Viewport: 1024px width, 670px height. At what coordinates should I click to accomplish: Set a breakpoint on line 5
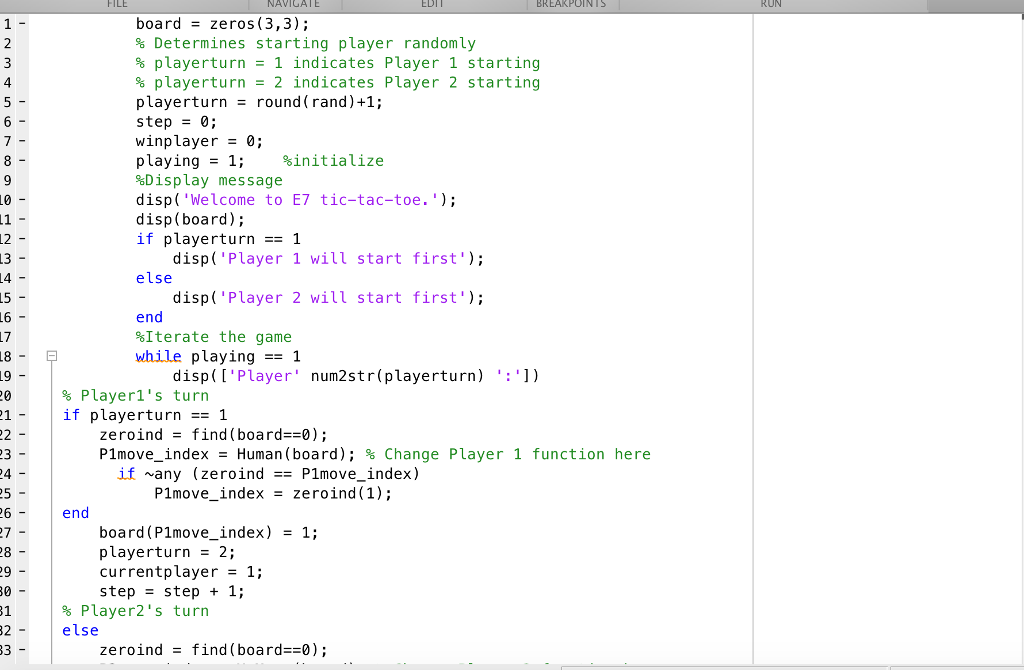tap(22, 101)
